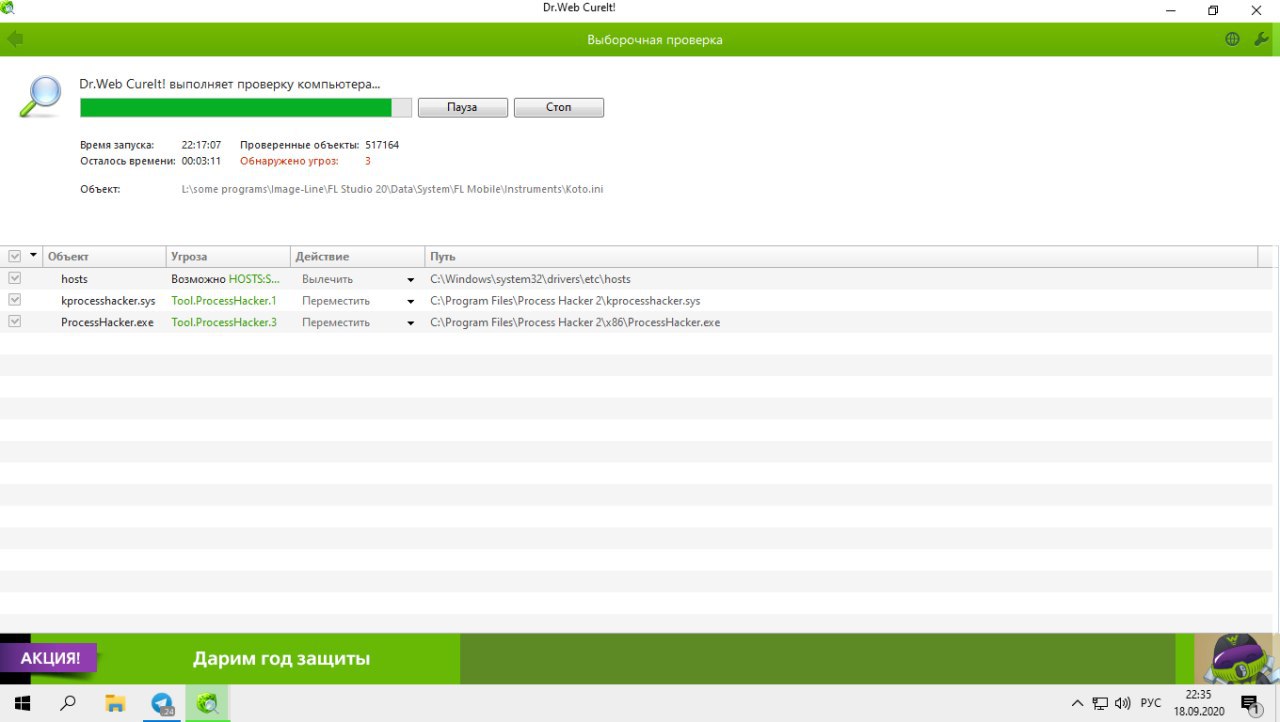
Task: Sort by Действие column header
Action: click(357, 257)
